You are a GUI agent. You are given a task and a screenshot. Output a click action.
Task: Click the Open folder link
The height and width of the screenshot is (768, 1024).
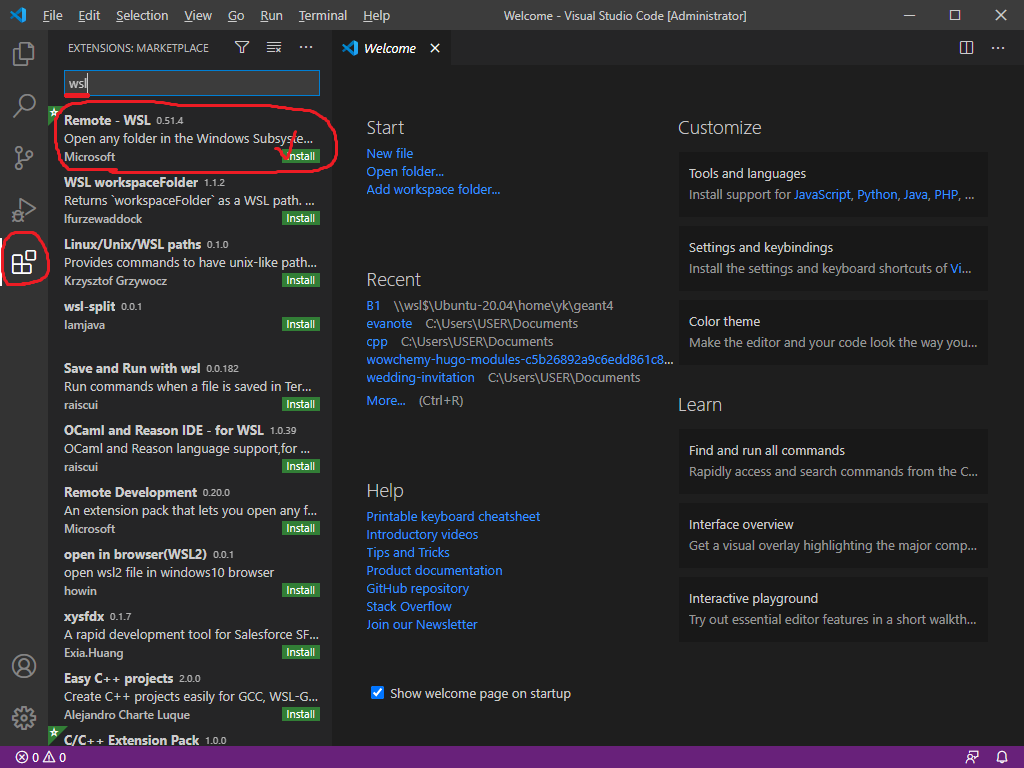pos(405,172)
